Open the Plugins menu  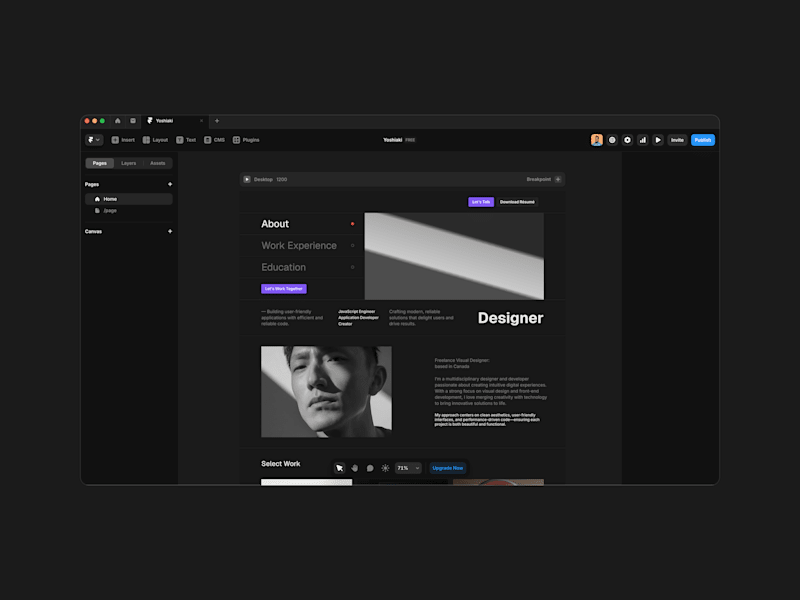tap(246, 140)
